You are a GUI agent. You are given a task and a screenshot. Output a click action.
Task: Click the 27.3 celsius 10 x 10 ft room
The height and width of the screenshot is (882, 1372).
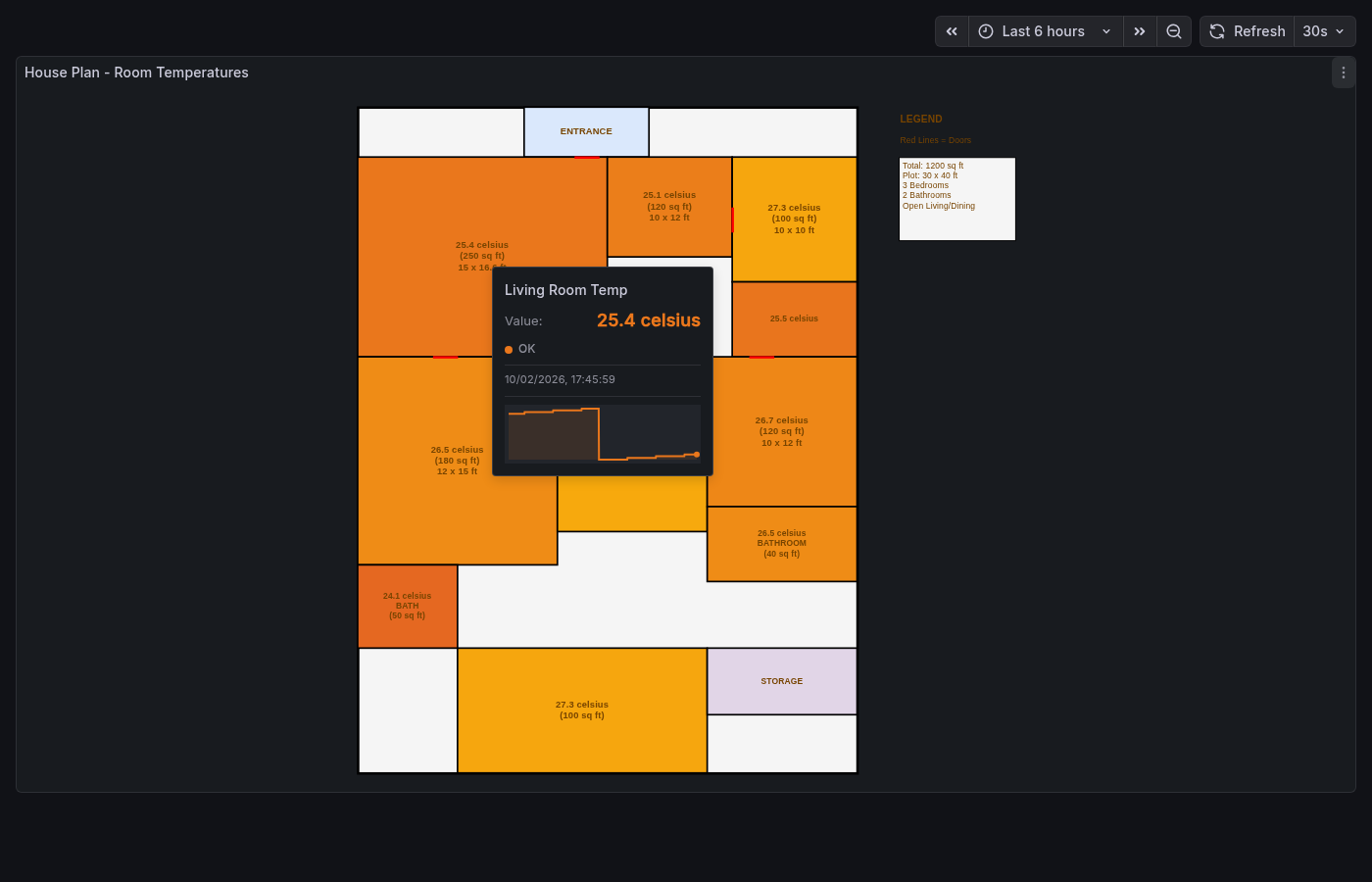coord(795,220)
